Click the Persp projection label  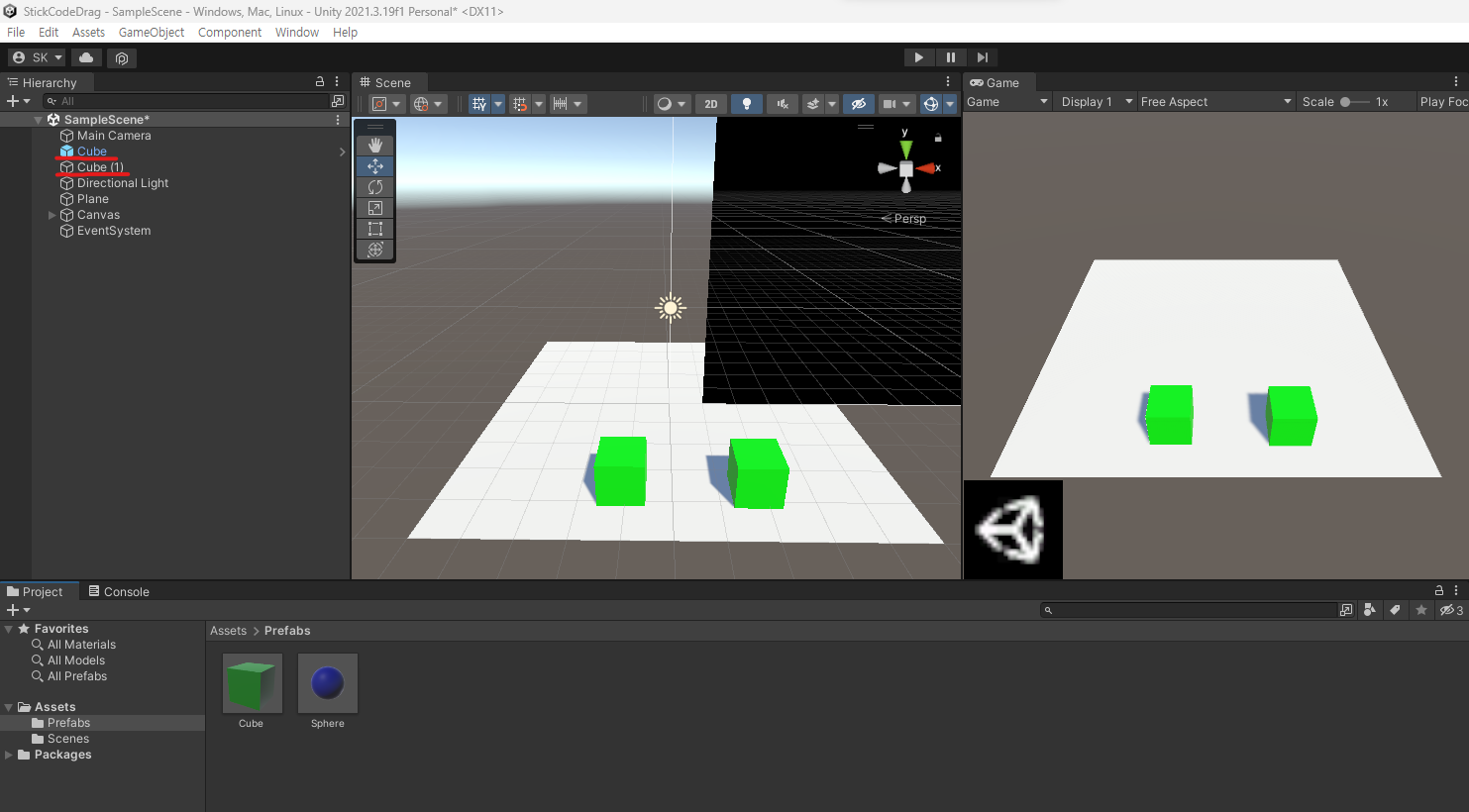click(904, 219)
